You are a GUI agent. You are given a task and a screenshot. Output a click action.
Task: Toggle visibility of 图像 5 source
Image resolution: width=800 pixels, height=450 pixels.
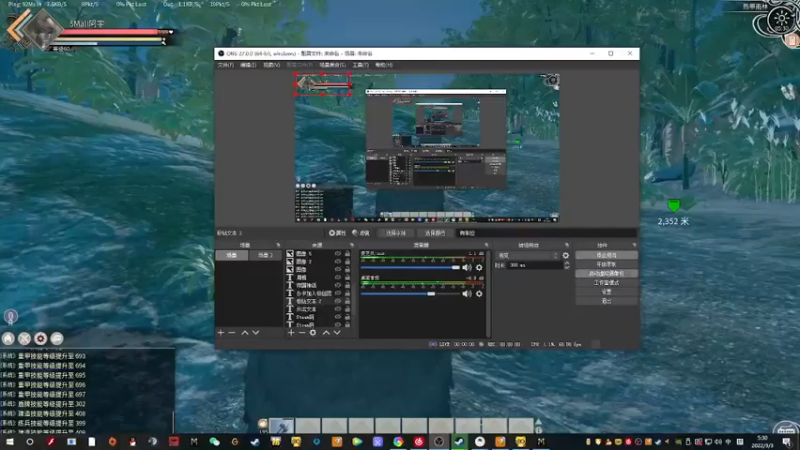click(338, 254)
